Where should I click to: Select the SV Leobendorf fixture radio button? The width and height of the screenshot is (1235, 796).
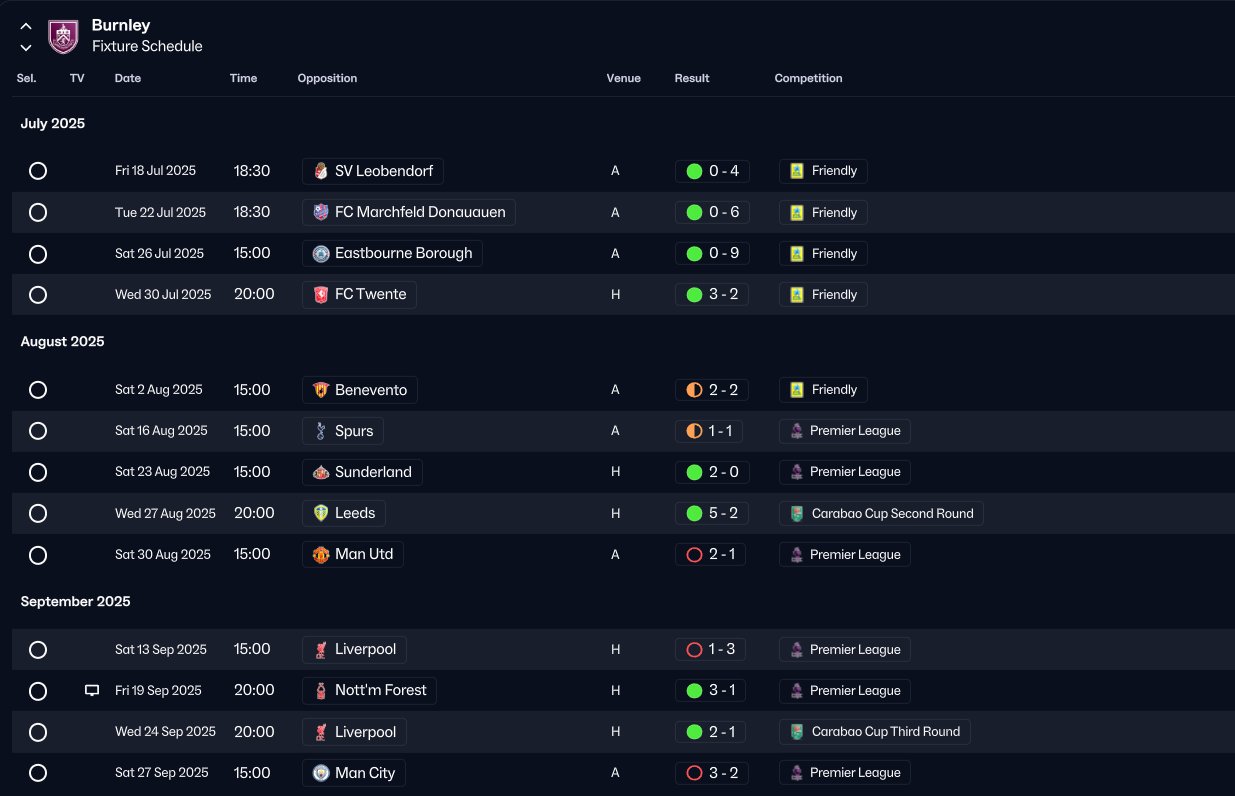point(38,171)
